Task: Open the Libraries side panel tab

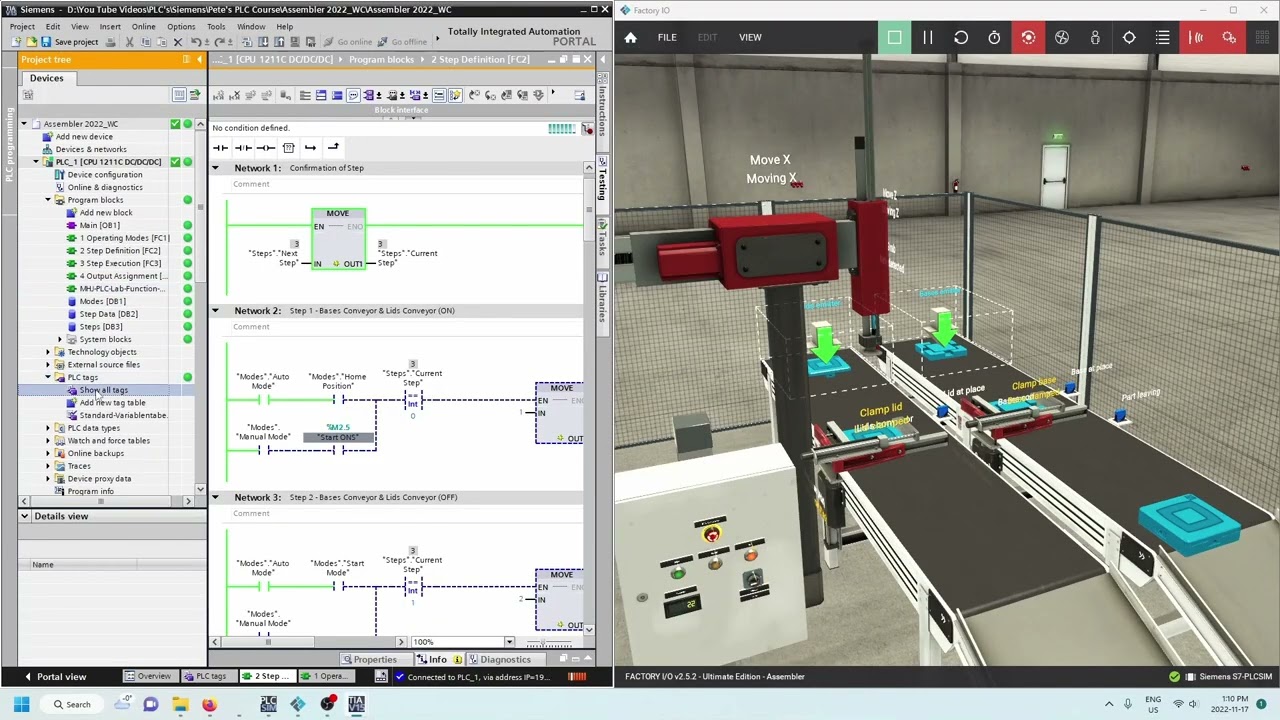Action: pos(602,297)
